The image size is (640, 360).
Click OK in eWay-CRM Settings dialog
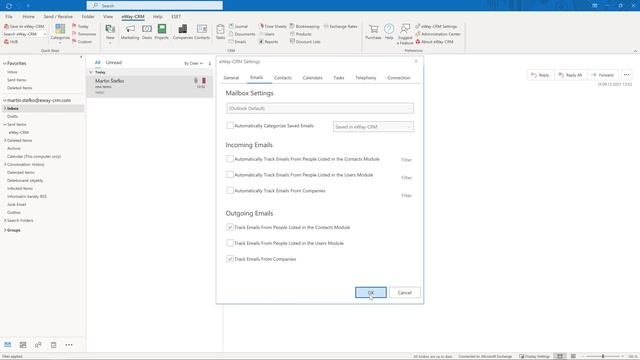(371, 293)
